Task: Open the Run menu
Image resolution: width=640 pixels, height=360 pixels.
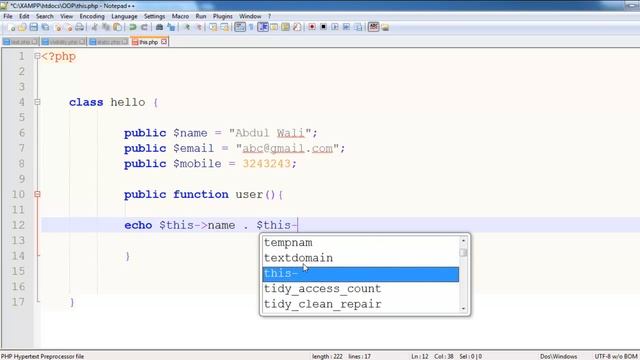Action: point(201,16)
